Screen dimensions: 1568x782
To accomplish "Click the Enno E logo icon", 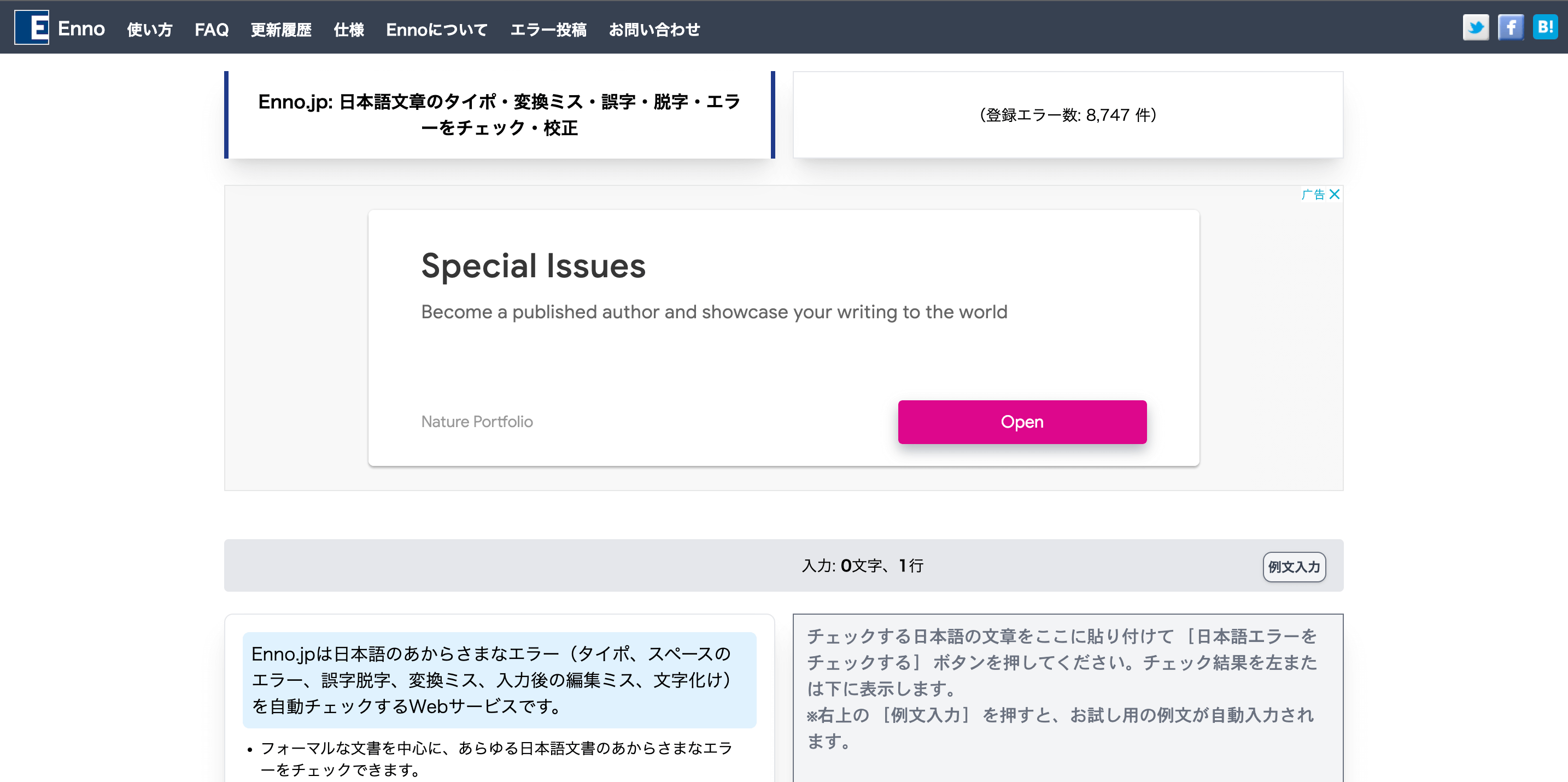I will coord(32,27).
